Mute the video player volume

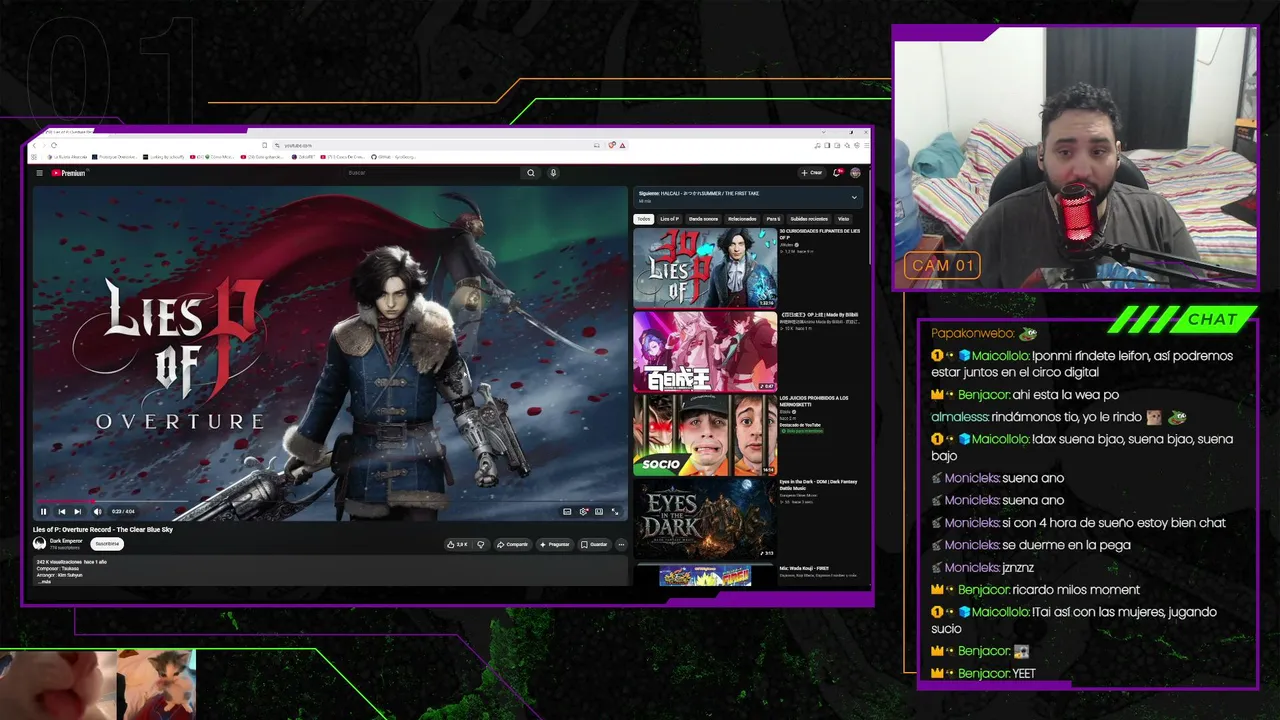(x=97, y=511)
